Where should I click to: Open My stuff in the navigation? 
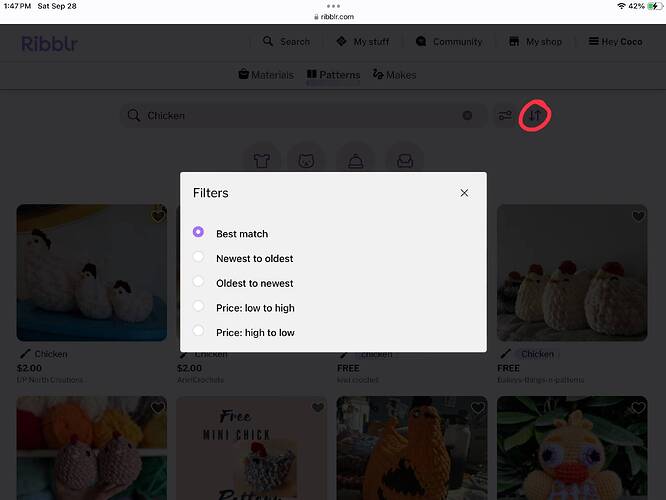point(362,42)
